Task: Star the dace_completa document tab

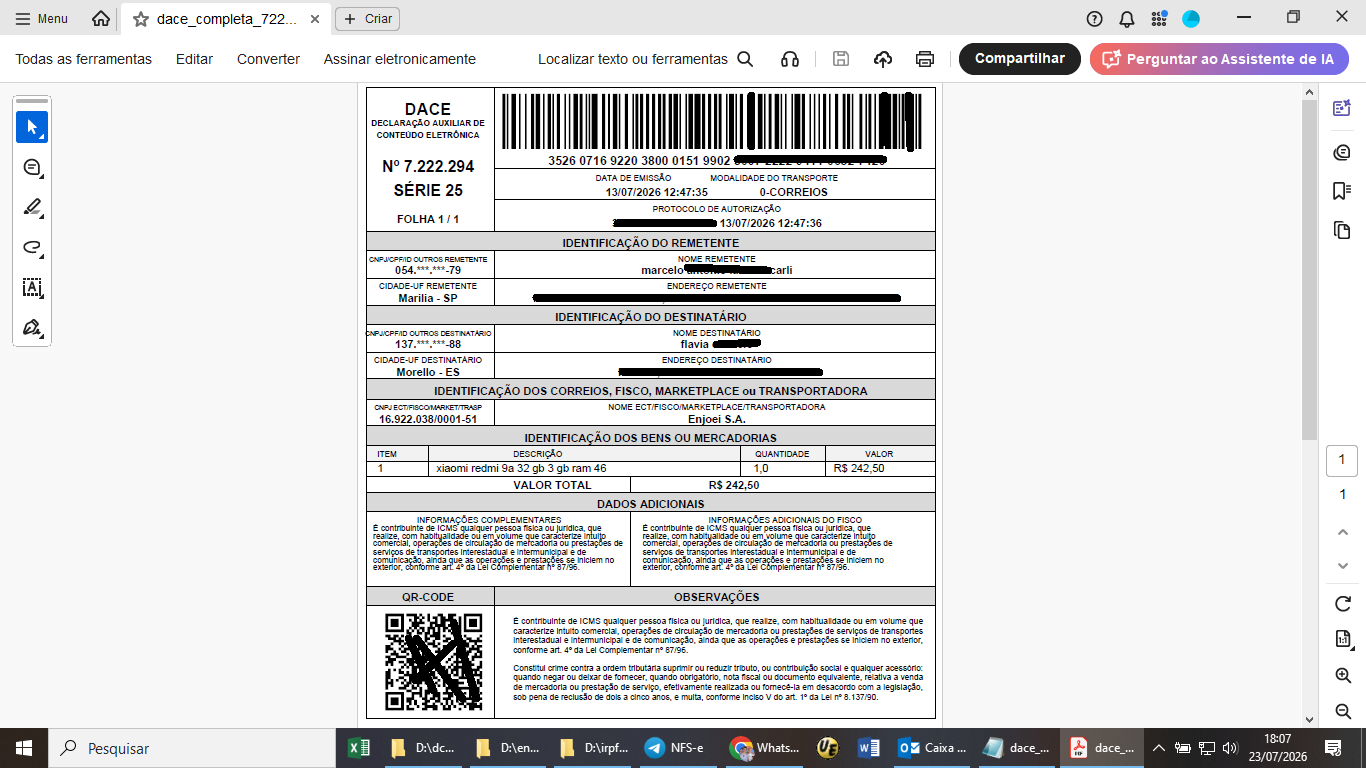Action: point(141,19)
